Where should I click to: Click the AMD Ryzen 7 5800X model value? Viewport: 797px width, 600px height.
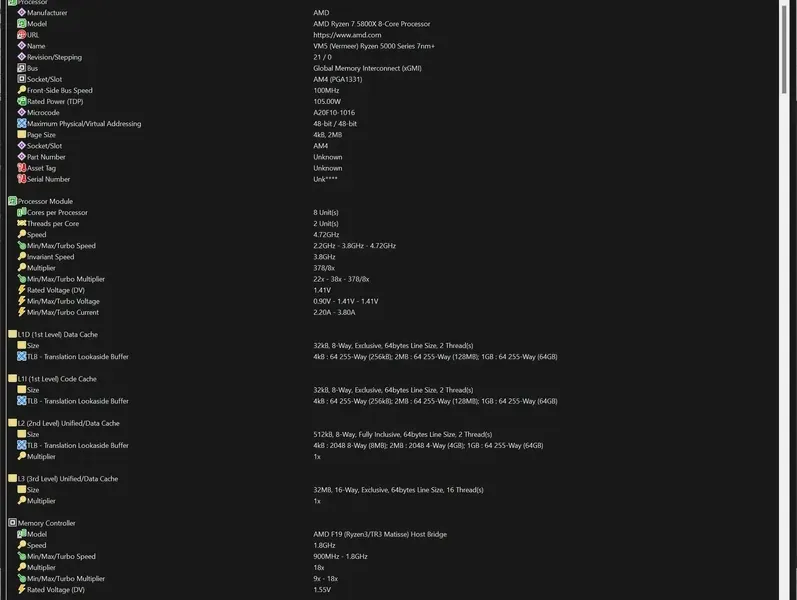(x=371, y=24)
